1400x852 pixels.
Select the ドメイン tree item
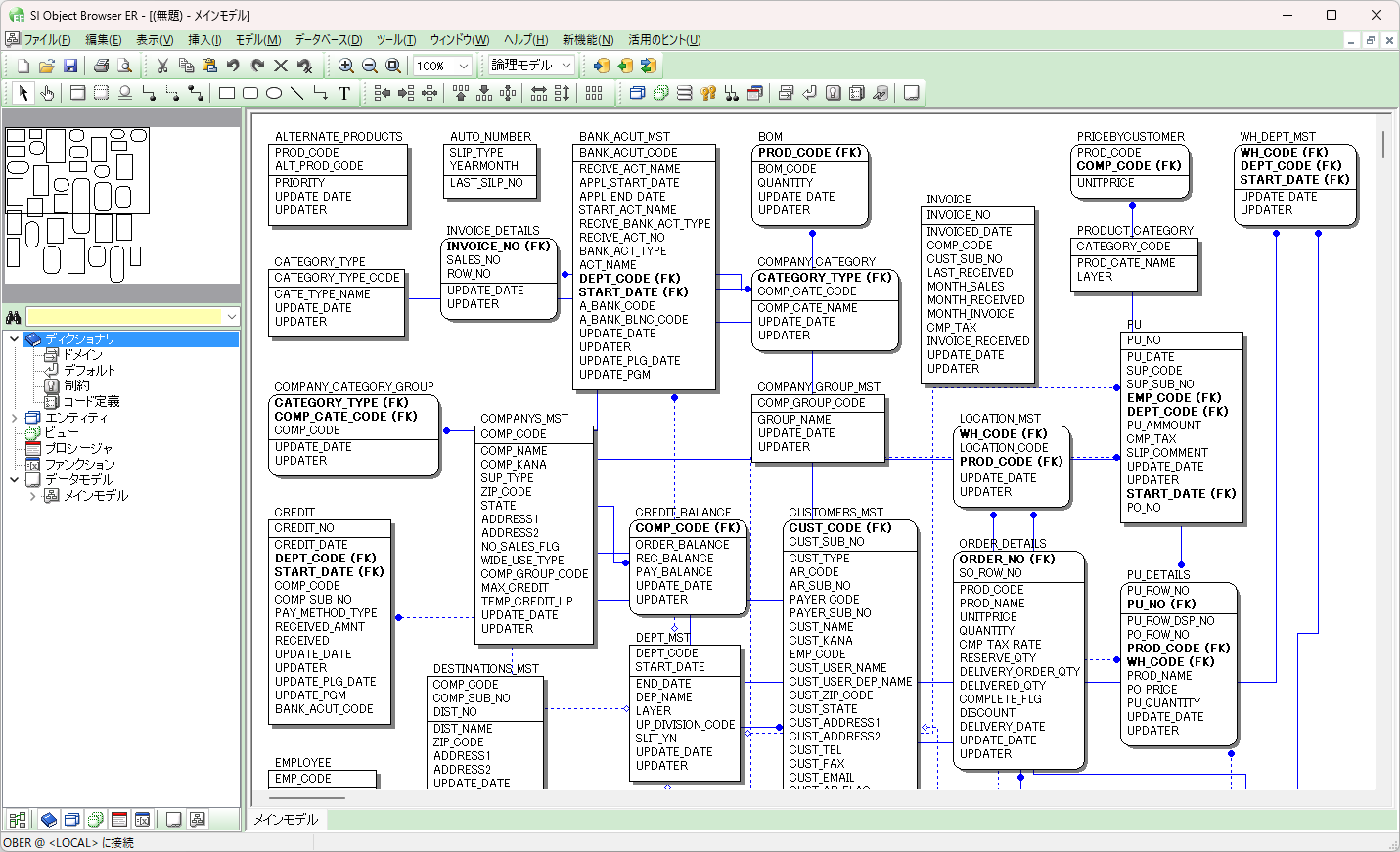coord(83,355)
